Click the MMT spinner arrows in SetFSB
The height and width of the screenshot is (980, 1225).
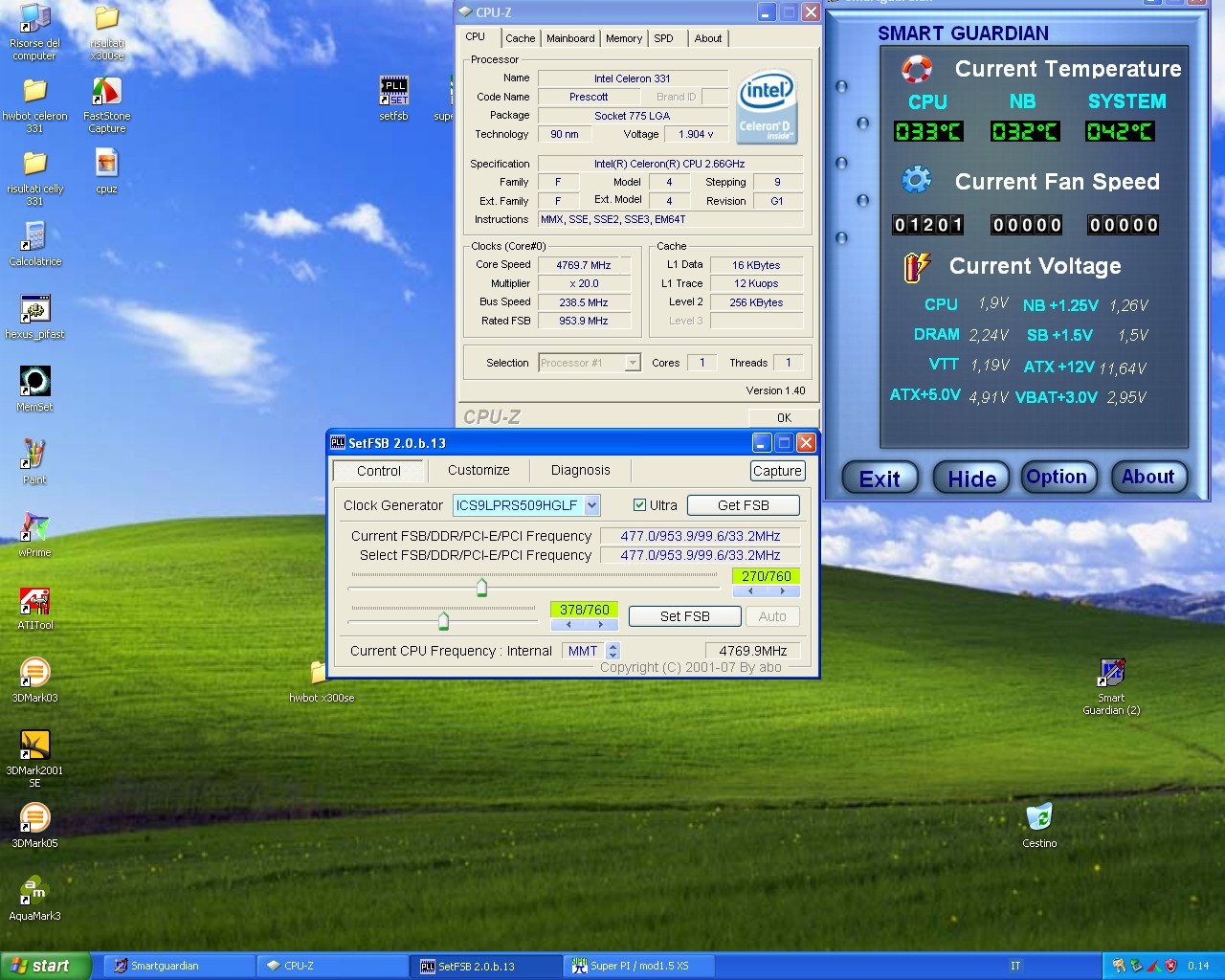(x=613, y=651)
